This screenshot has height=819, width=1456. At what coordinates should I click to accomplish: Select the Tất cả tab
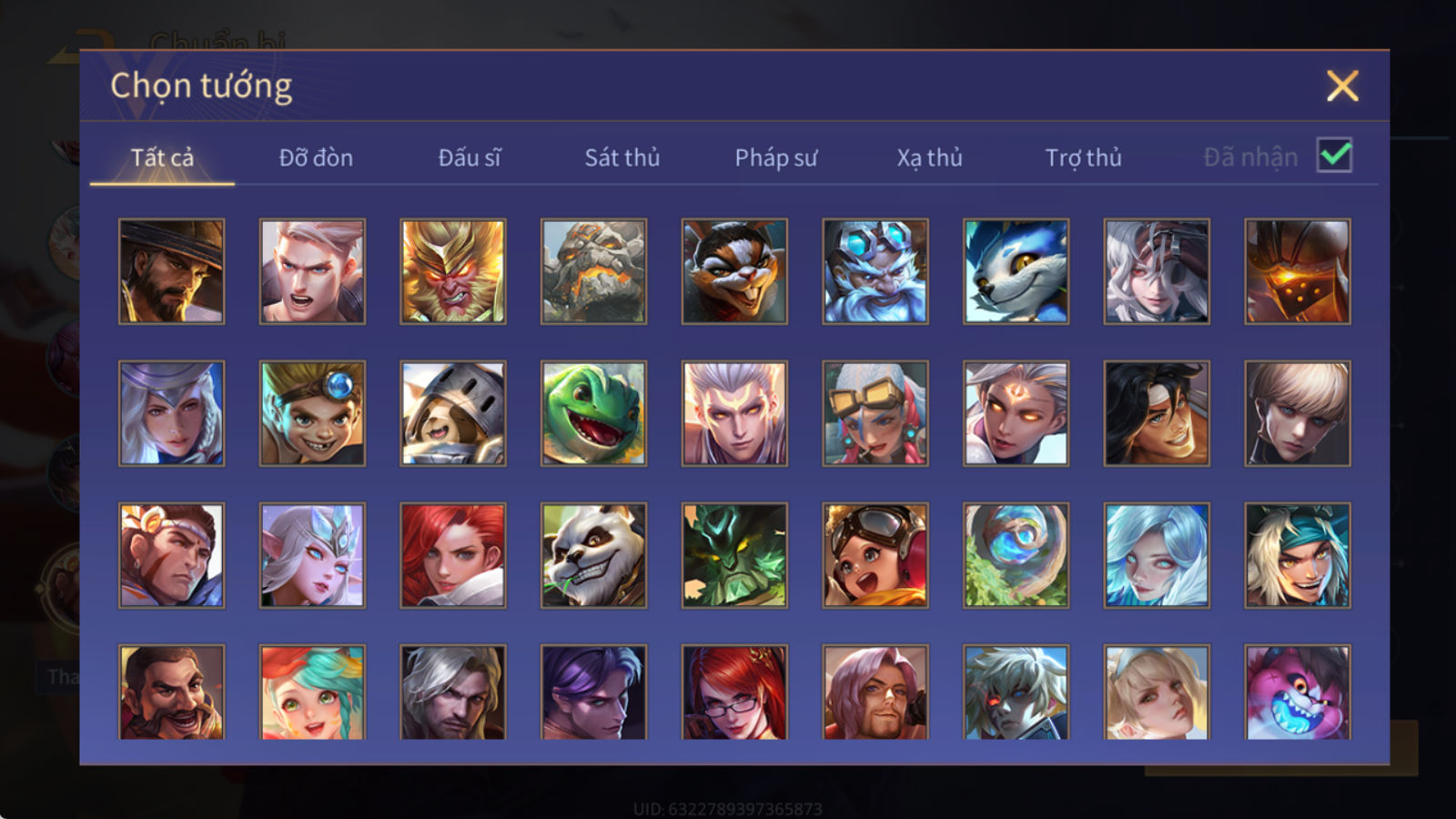pyautogui.click(x=162, y=157)
